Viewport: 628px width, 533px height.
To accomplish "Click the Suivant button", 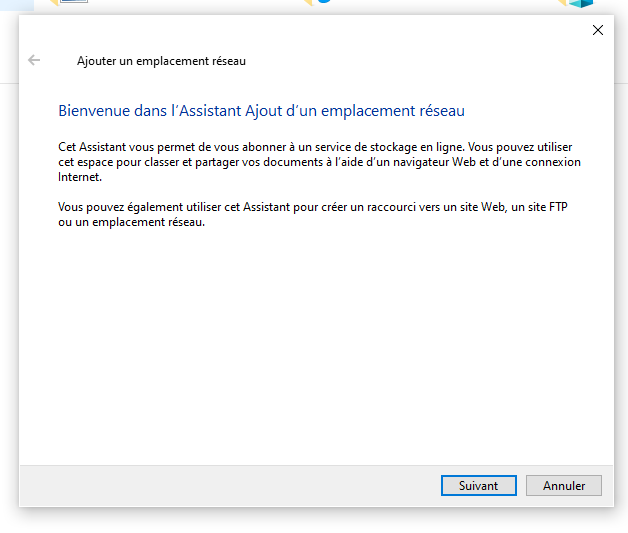I will coord(478,485).
